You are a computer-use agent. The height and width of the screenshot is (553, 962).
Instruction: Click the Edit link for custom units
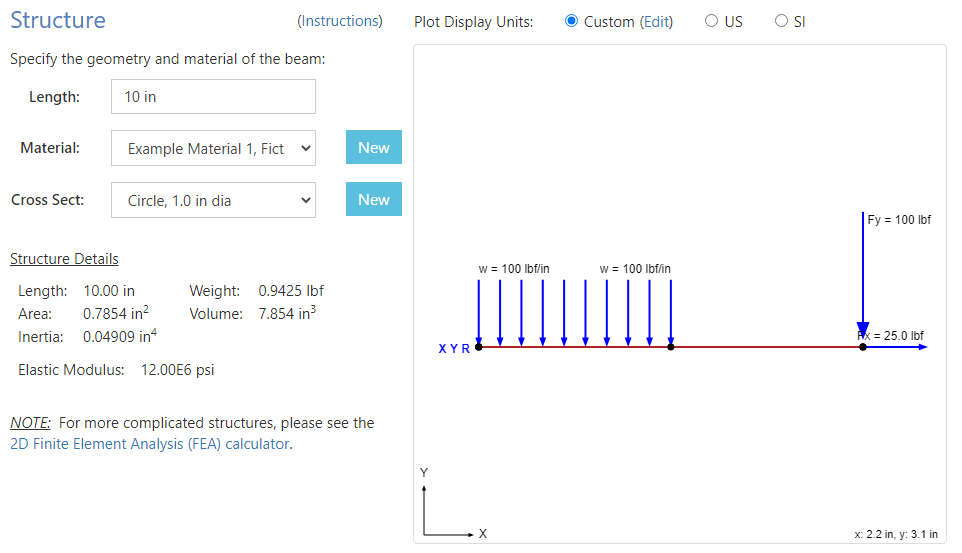(657, 22)
